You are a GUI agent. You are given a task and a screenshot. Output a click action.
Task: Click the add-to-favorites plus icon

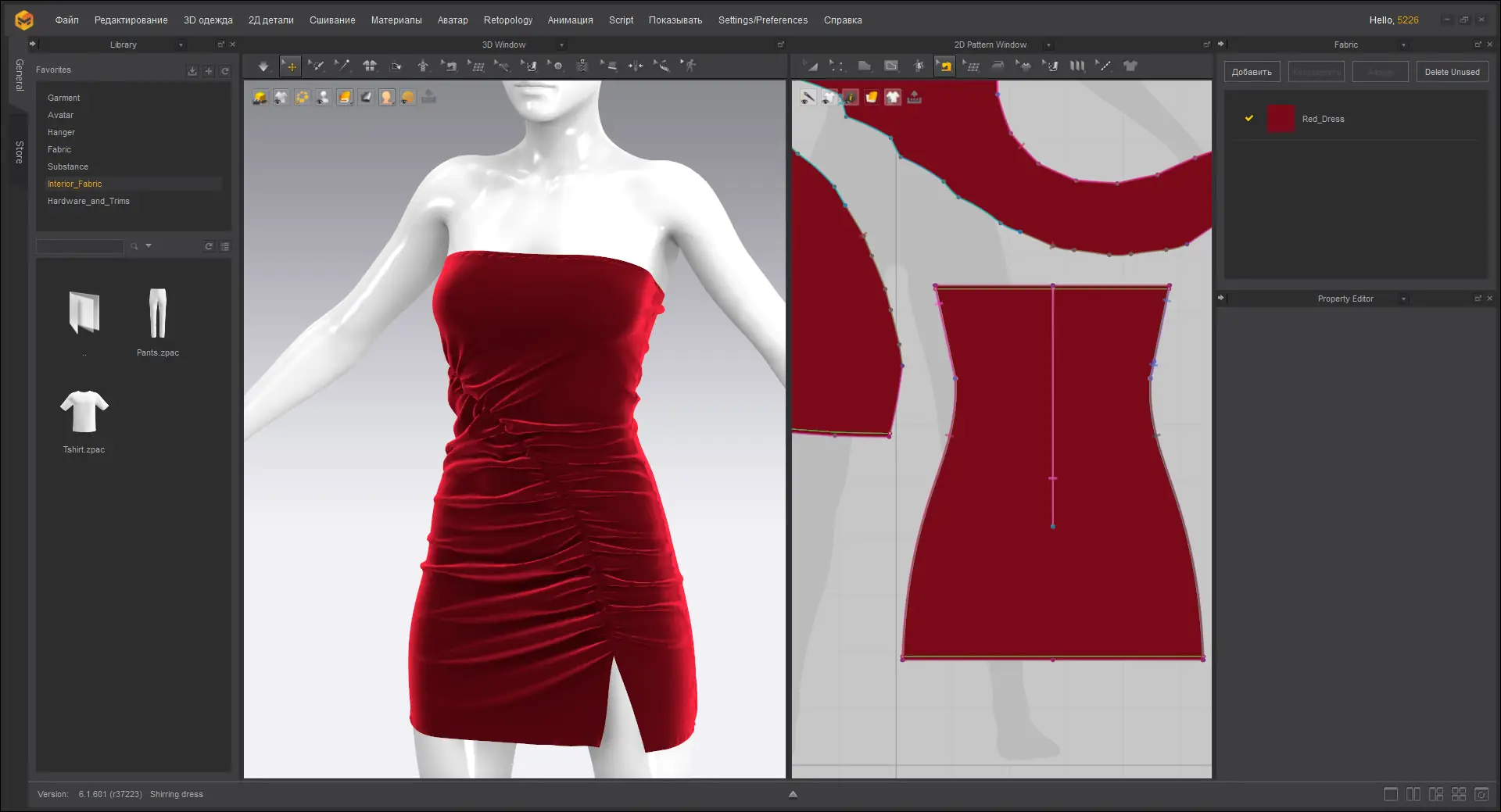(209, 71)
